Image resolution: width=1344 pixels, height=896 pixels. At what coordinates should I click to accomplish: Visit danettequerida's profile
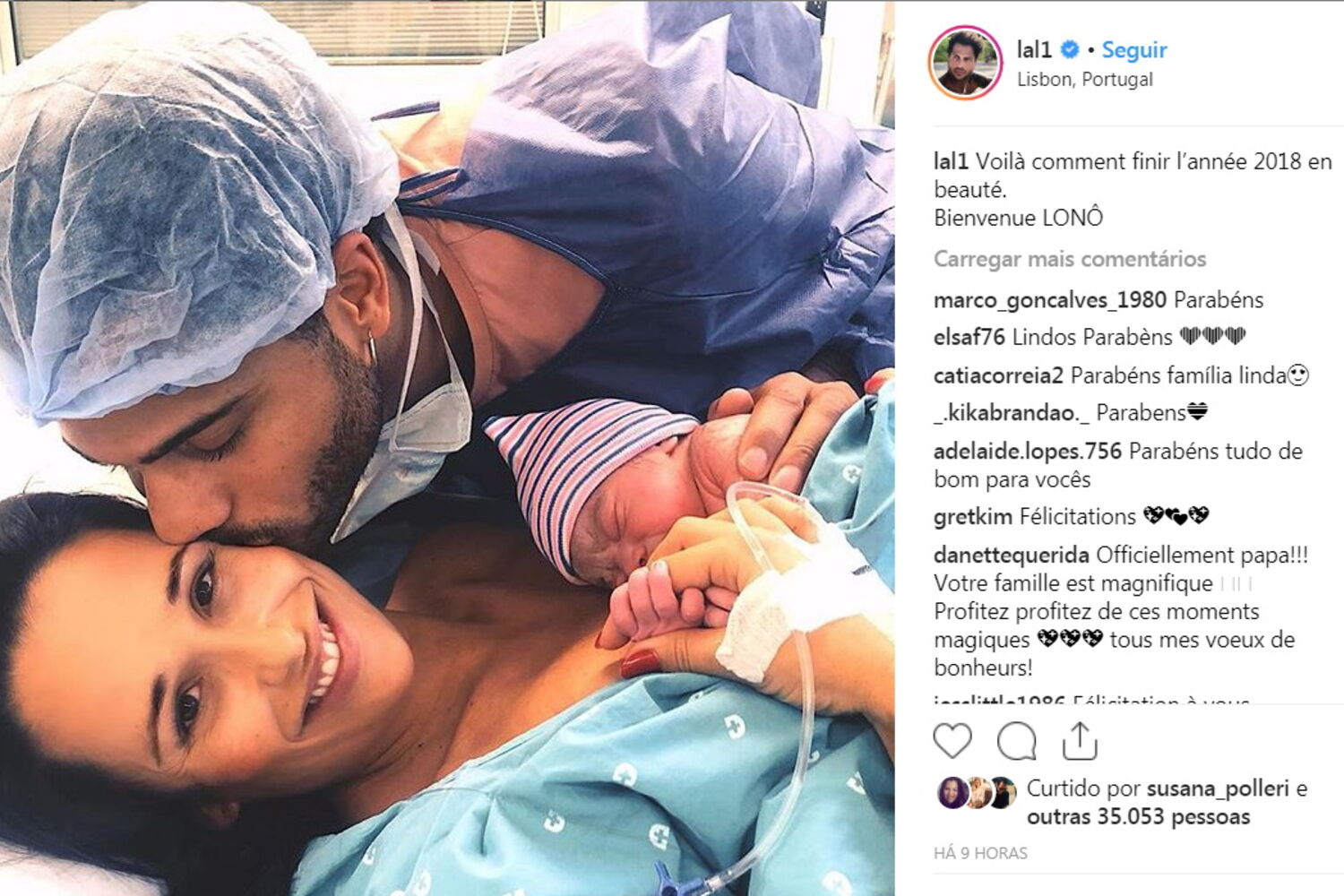[x=1012, y=555]
